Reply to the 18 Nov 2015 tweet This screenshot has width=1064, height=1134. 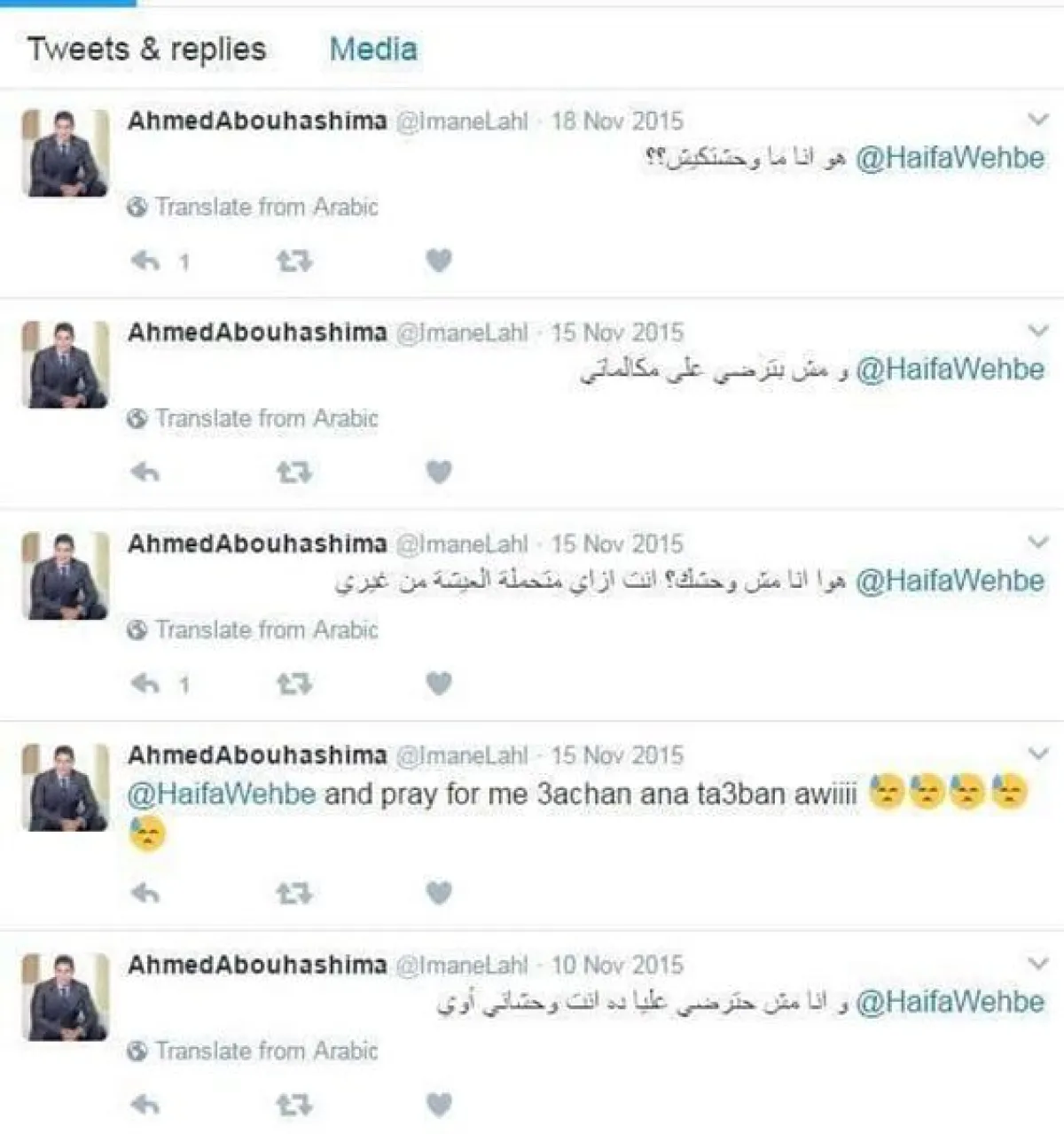click(x=145, y=261)
